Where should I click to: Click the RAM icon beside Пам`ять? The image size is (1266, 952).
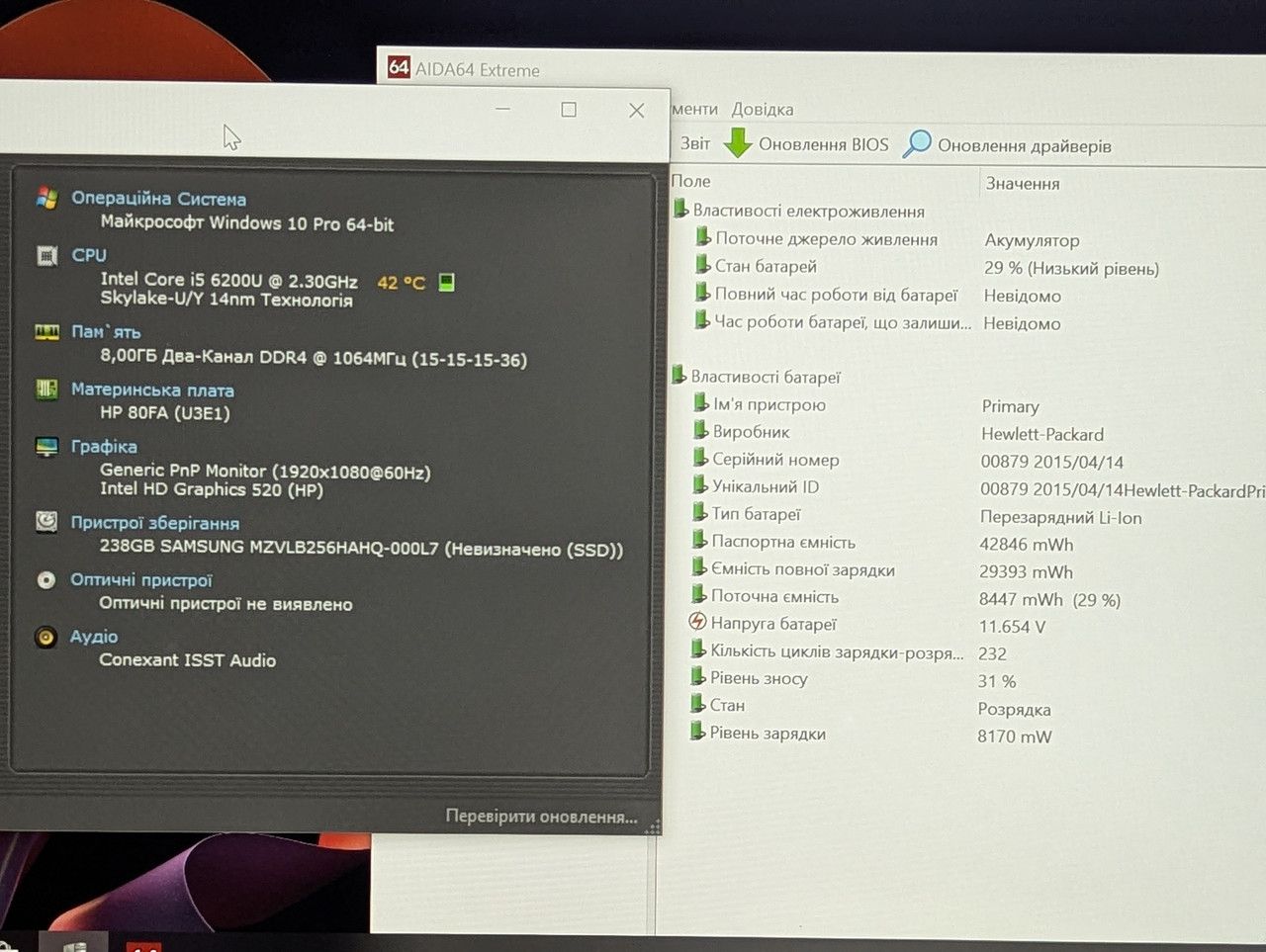(x=46, y=332)
